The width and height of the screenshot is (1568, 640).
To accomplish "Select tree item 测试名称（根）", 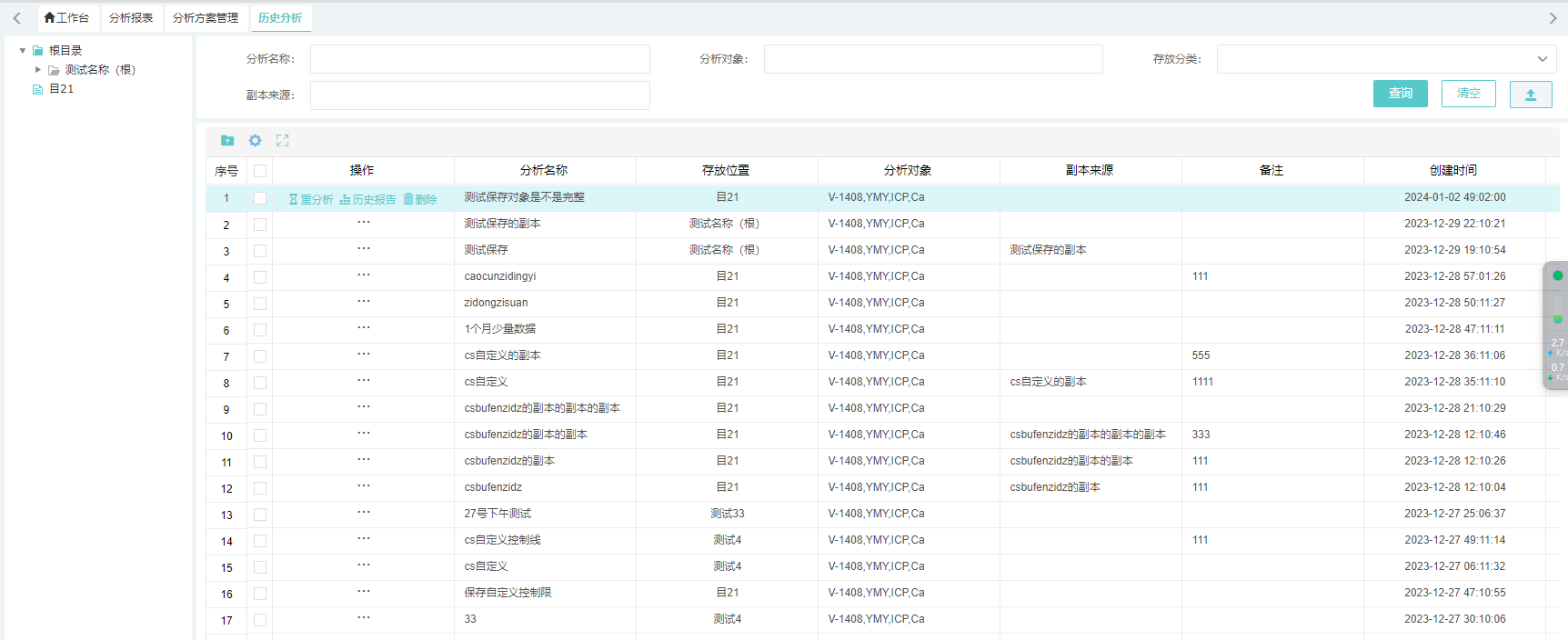I will [100, 70].
